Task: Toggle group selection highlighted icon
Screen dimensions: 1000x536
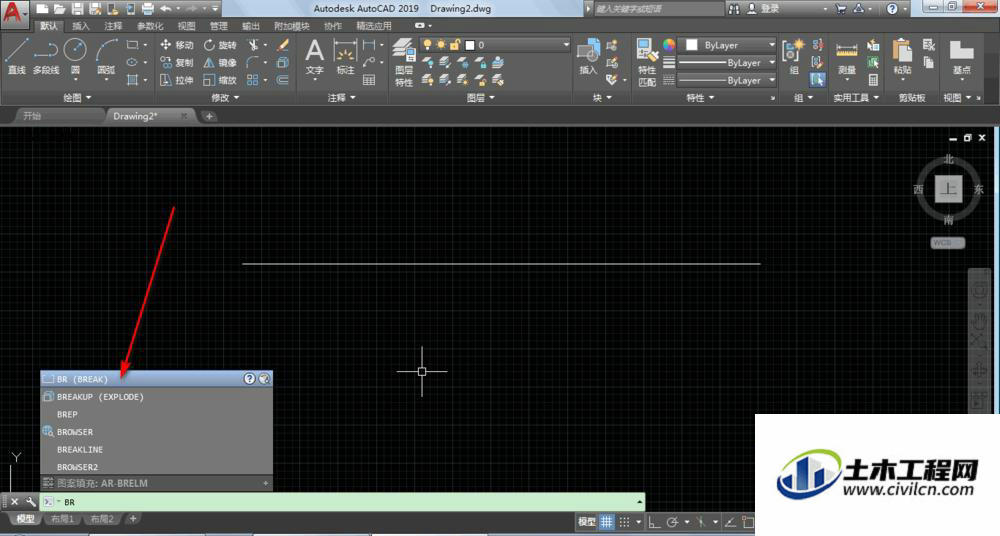Action: pyautogui.click(x=817, y=80)
